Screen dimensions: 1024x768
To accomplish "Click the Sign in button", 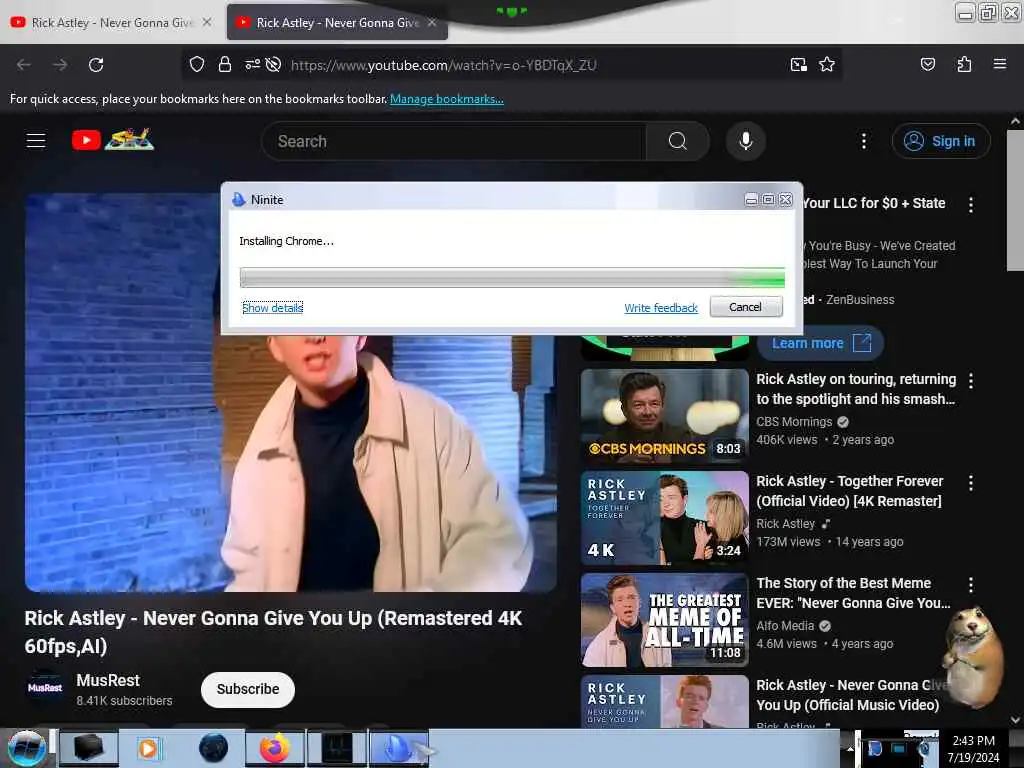I will tap(941, 141).
